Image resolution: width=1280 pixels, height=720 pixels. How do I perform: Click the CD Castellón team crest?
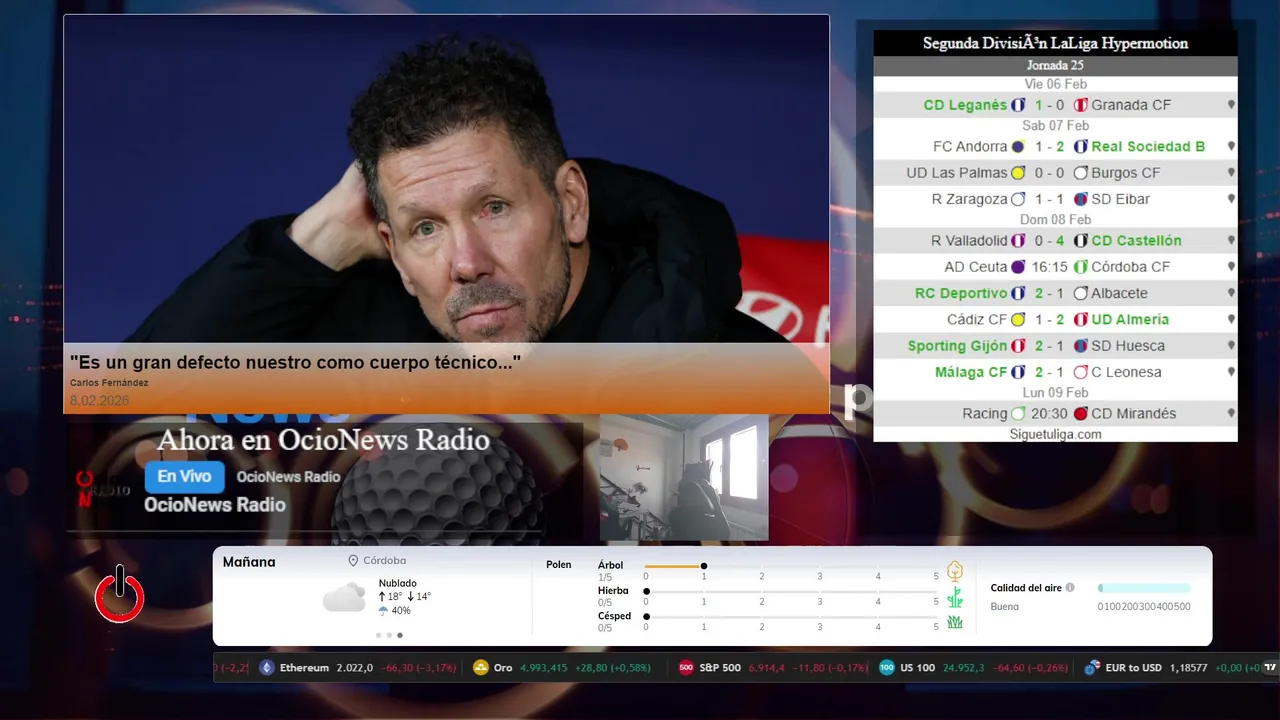pos(1081,241)
